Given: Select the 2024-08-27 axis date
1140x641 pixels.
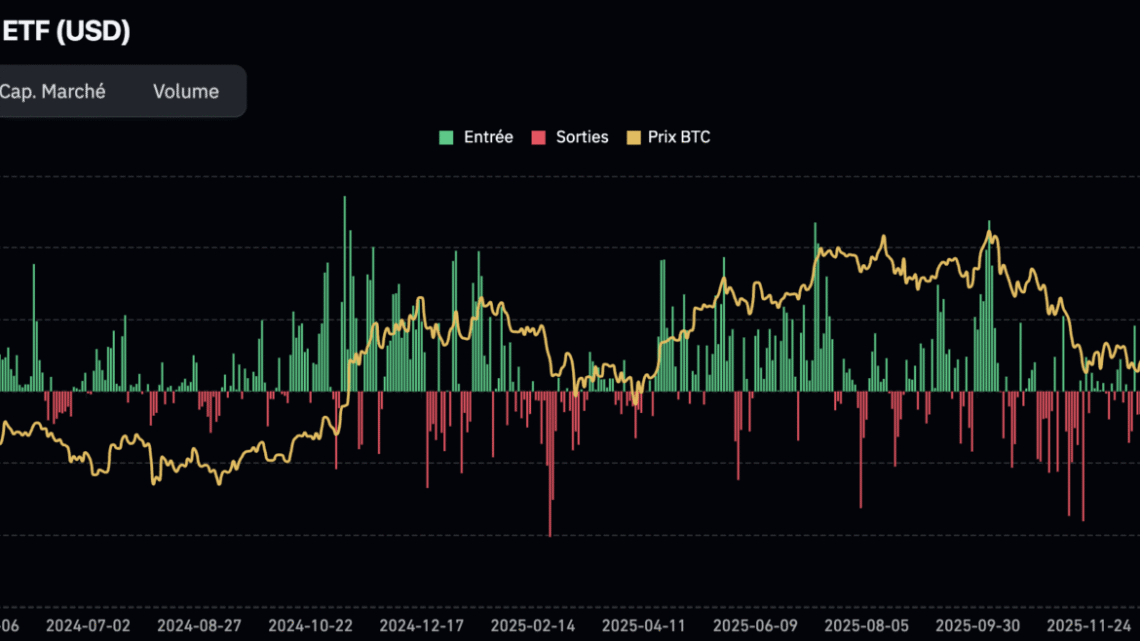Looking at the screenshot, I should click(199, 626).
